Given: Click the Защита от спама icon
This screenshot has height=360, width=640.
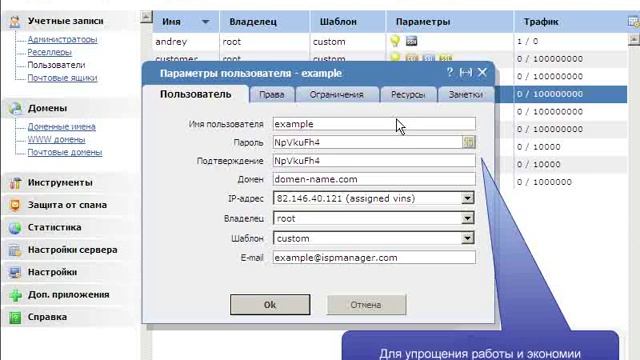Looking at the screenshot, I should [15, 205].
